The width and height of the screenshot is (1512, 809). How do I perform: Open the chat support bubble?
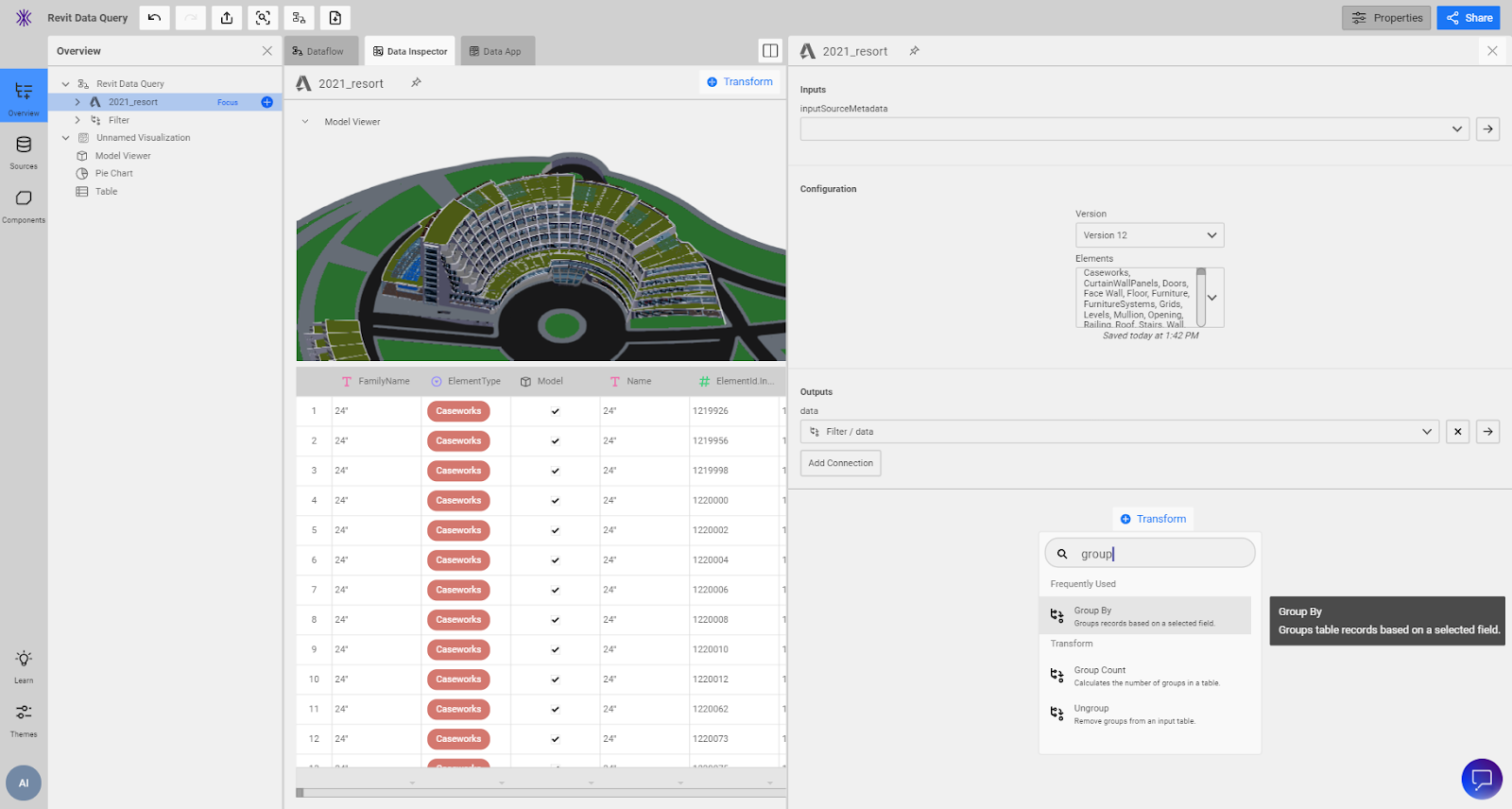click(1481, 779)
